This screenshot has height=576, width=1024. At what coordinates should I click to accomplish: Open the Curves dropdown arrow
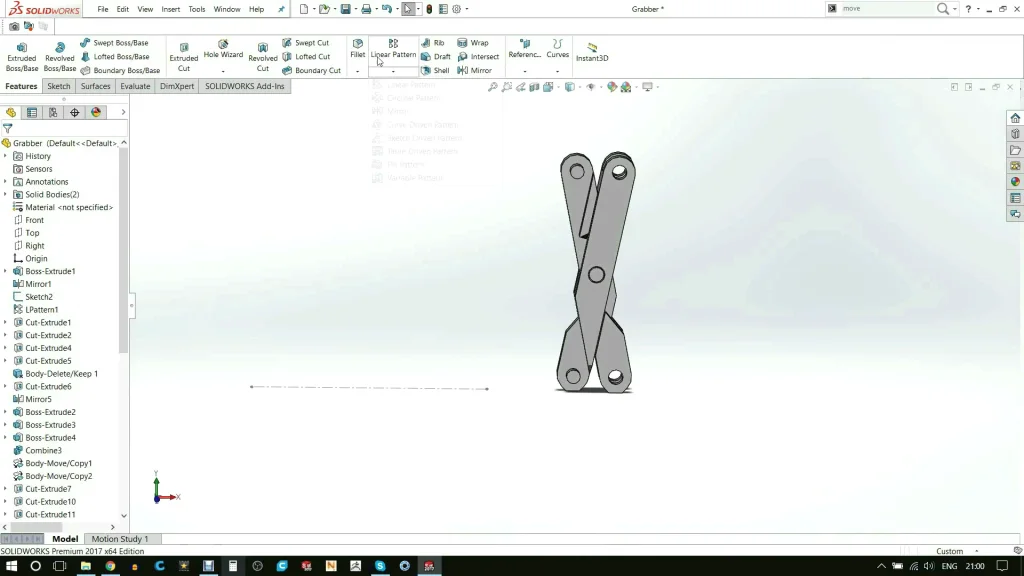[557, 71]
